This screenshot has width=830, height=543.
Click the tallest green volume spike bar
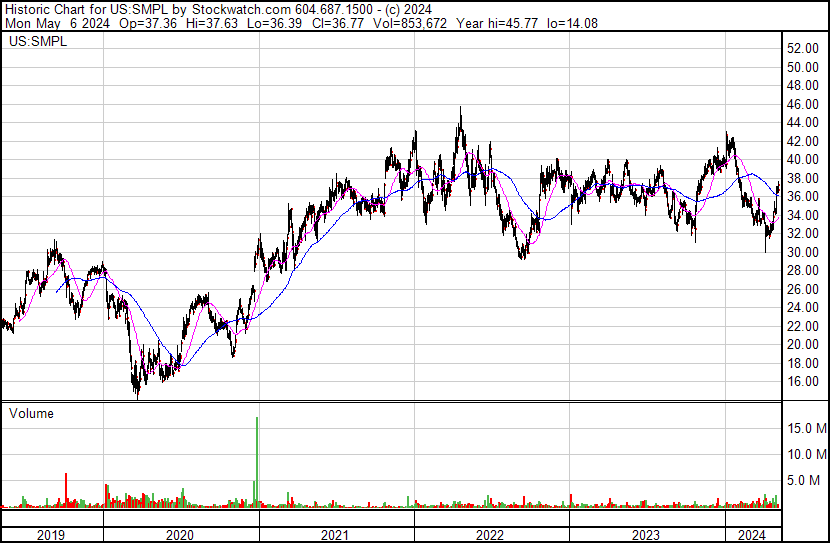click(257, 460)
